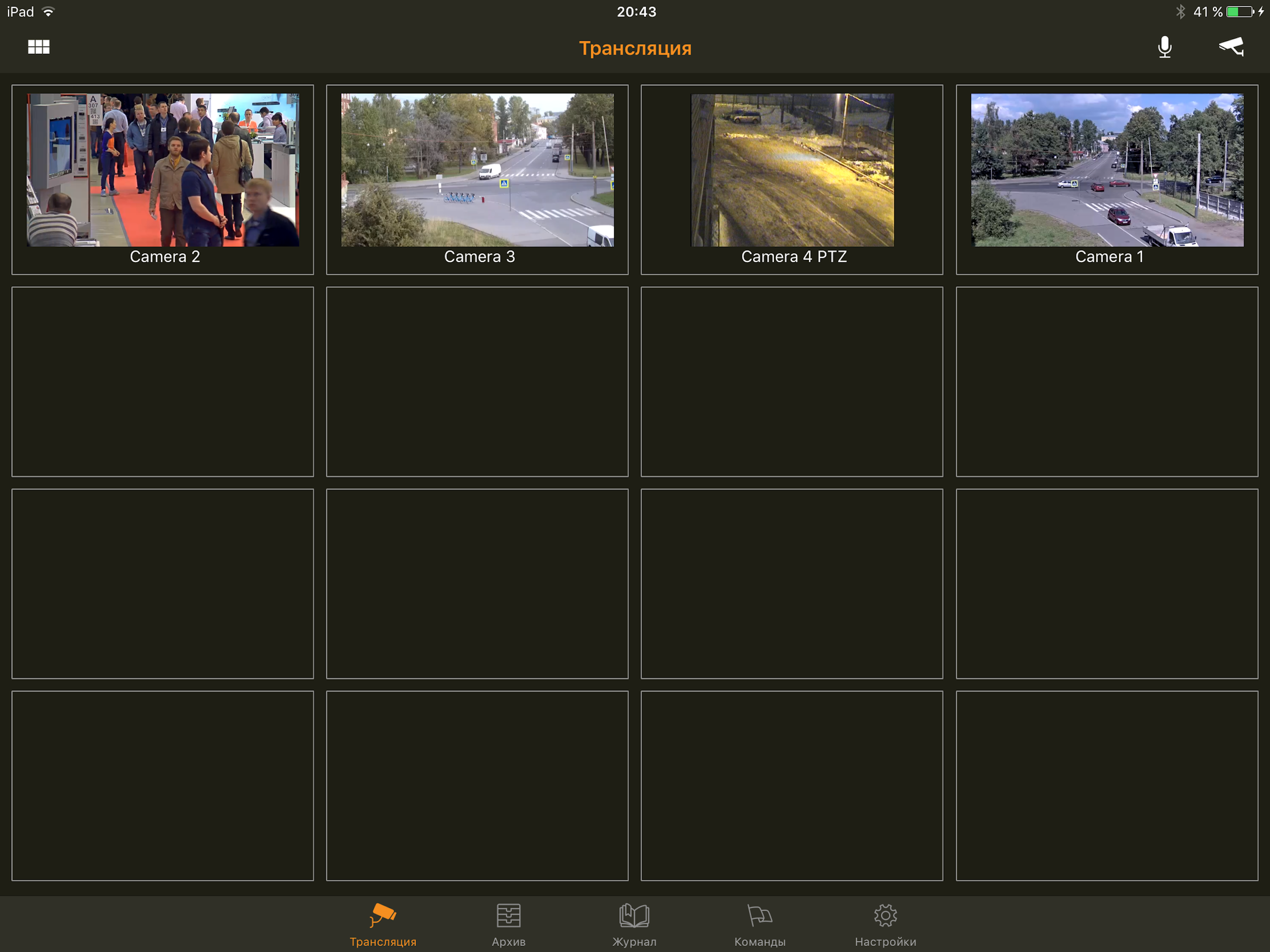Tap the battery indicator in status bar

click(1240, 12)
